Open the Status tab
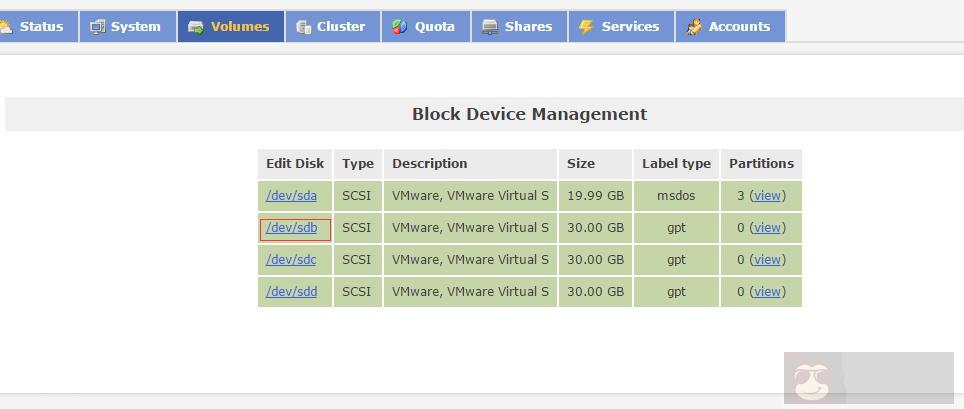Screen dimensions: 964x409 (x=41, y=27)
